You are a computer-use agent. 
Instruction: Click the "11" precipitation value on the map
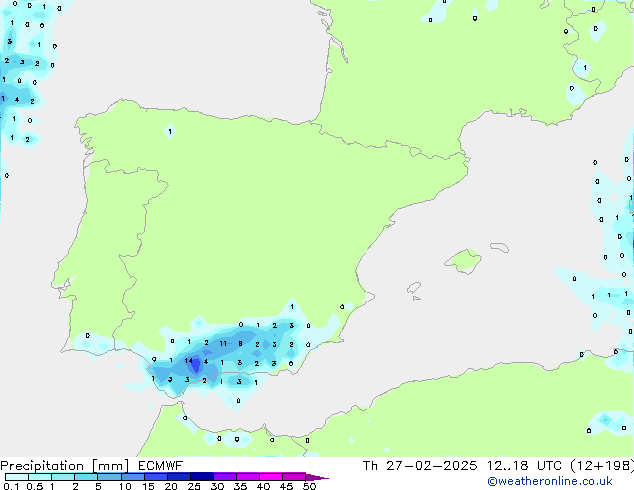click(223, 344)
